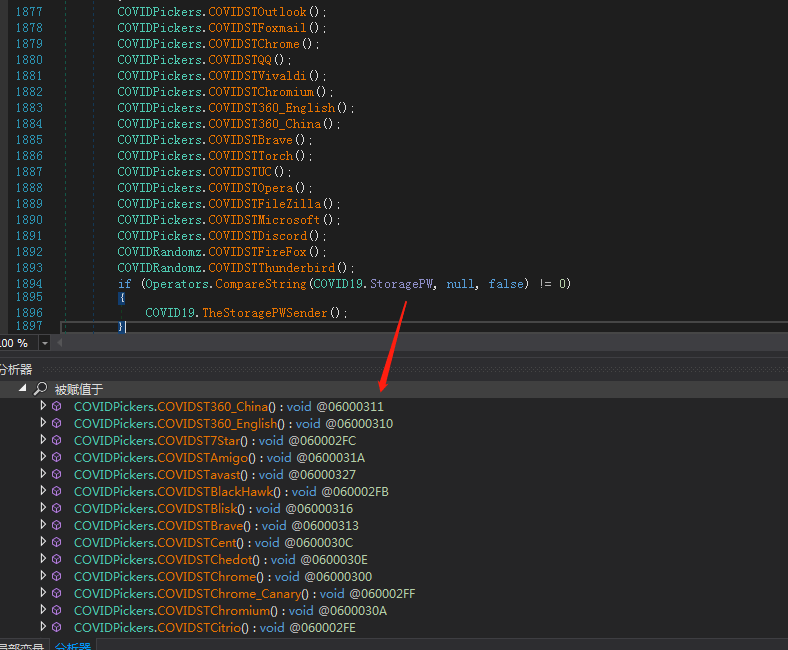Click method icon beside COVIDST360_China

57,406
